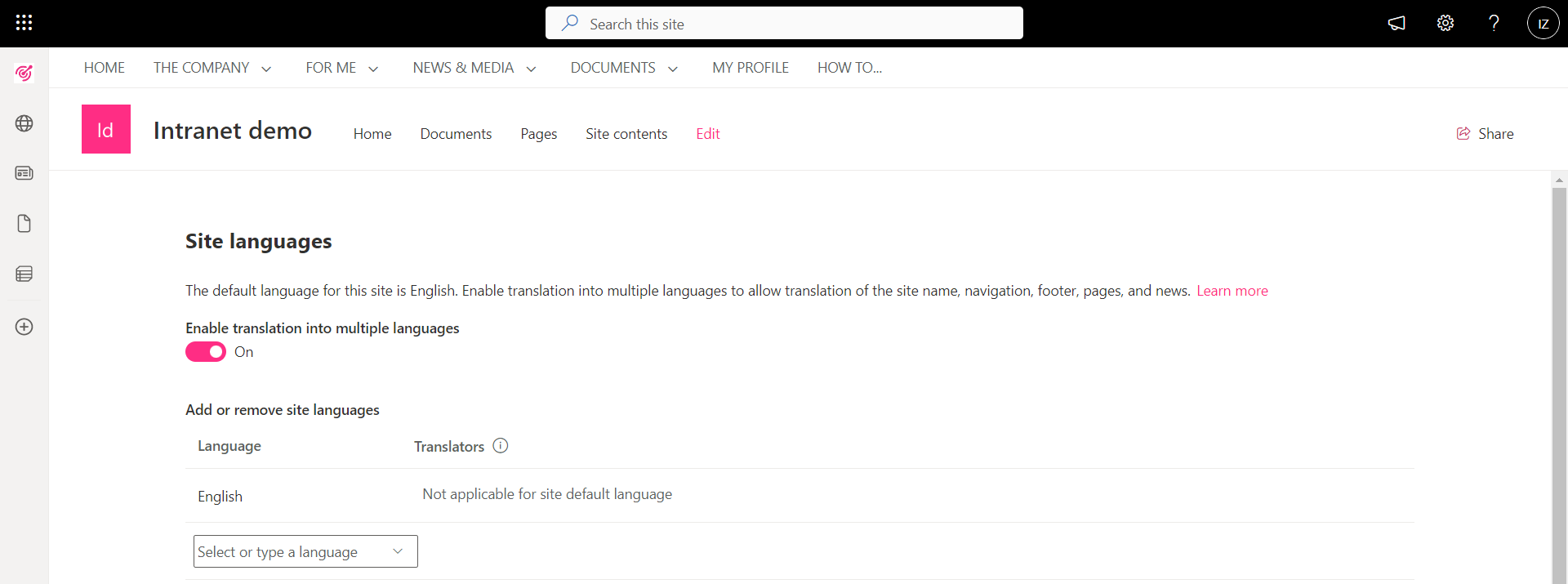
Task: Open the news icon in left rail
Action: click(24, 173)
